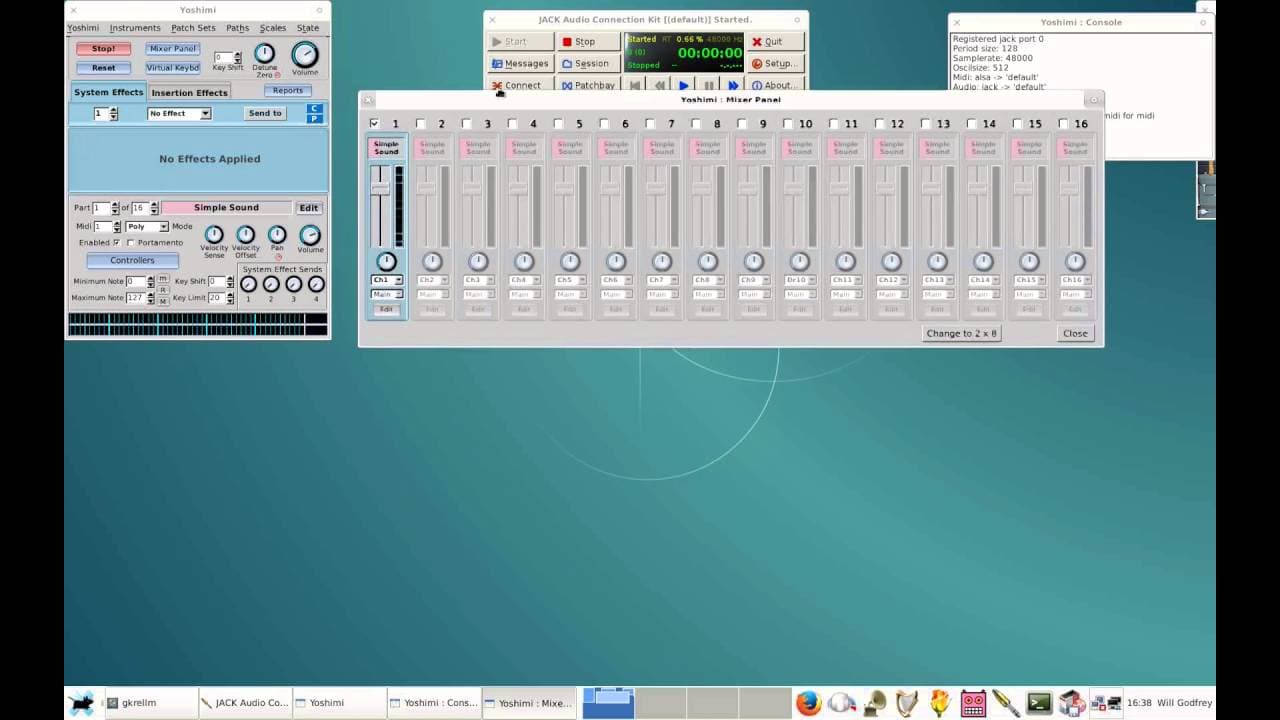Screen dimensions: 1280x720
Task: Click the blue C button beside Send to
Action: [x=314, y=108]
